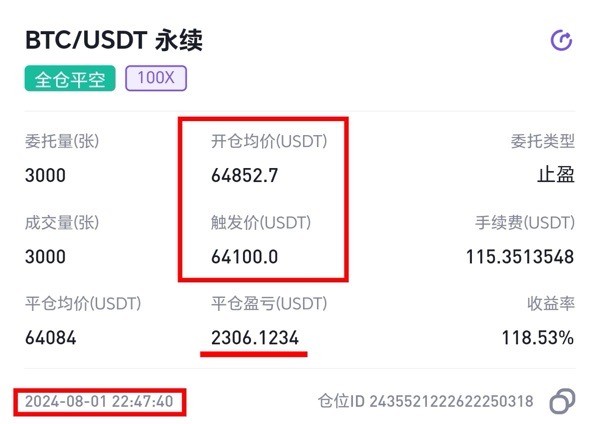The height and width of the screenshot is (424, 600).
Task: Tap the 全仓平空 green tag
Action: pyautogui.click(x=70, y=78)
